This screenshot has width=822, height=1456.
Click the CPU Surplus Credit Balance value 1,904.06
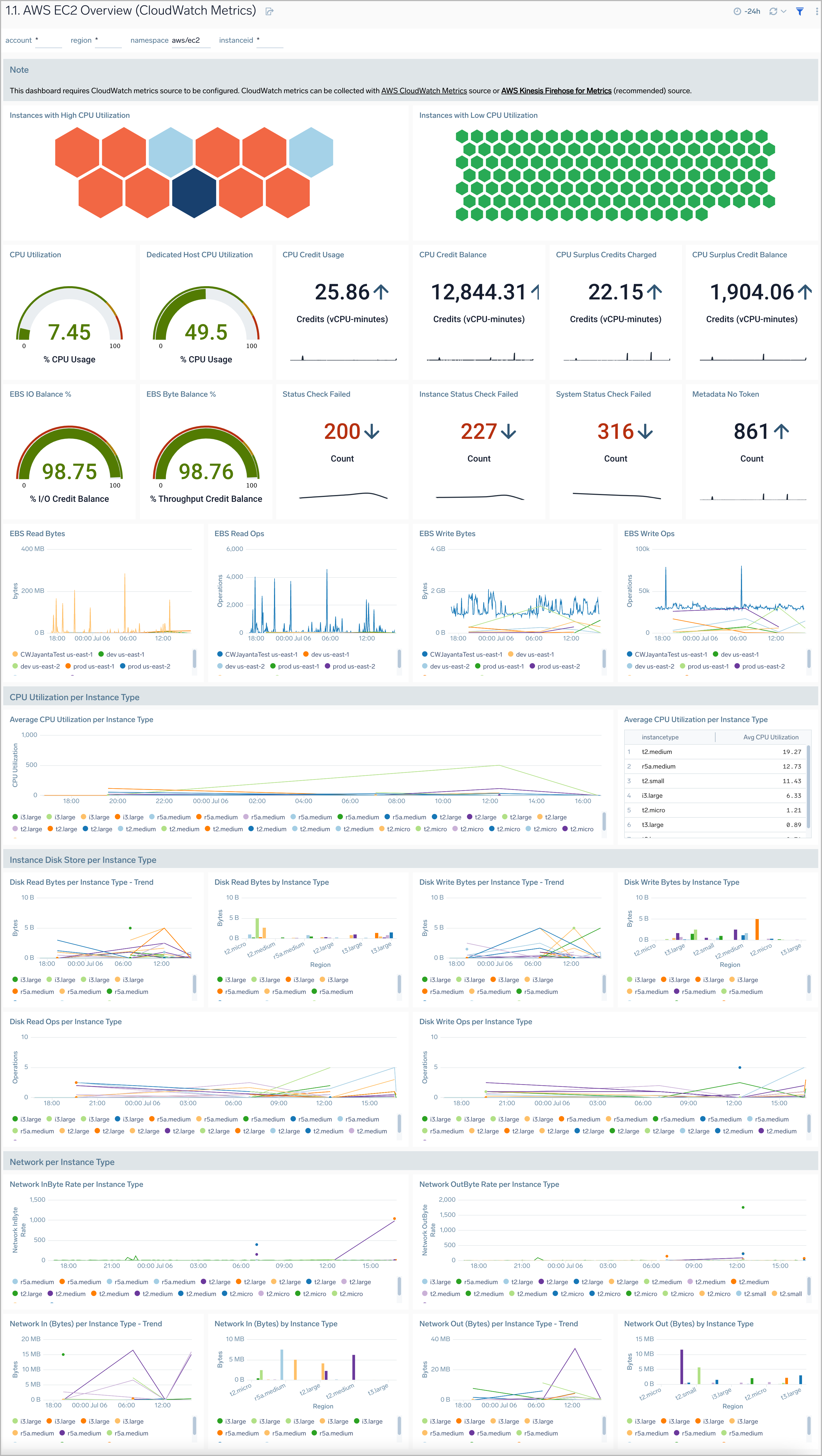click(752, 292)
